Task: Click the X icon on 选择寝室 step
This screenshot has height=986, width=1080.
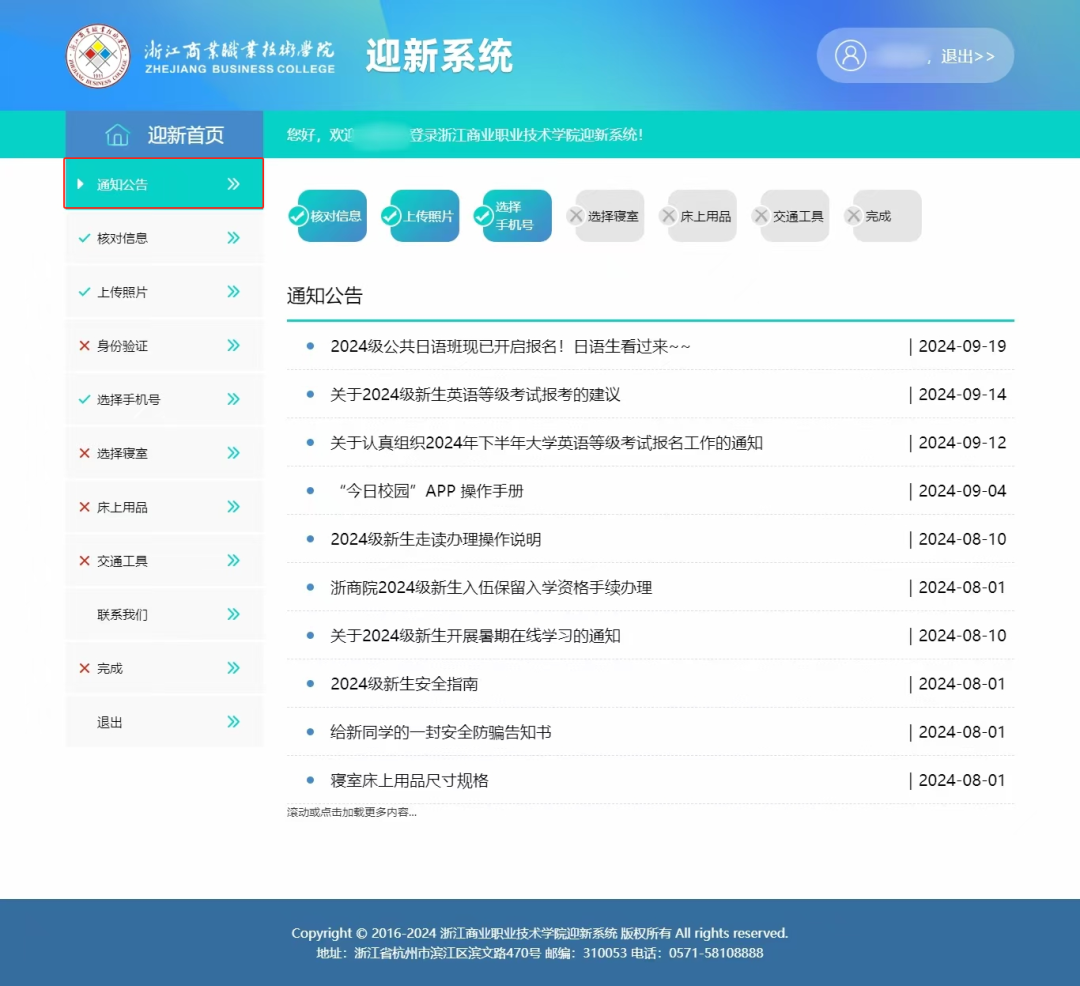Action: tap(576, 216)
